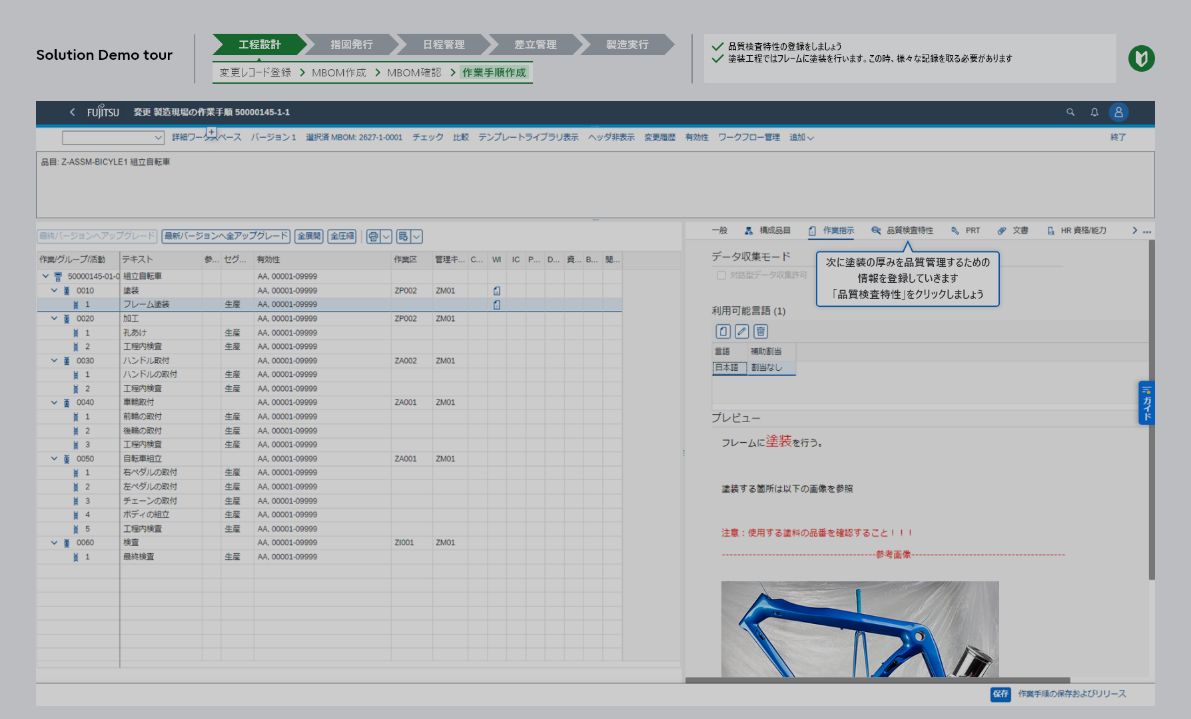Click テンプレートライブラリ表示
This screenshot has width=1191, height=719.
(528, 137)
